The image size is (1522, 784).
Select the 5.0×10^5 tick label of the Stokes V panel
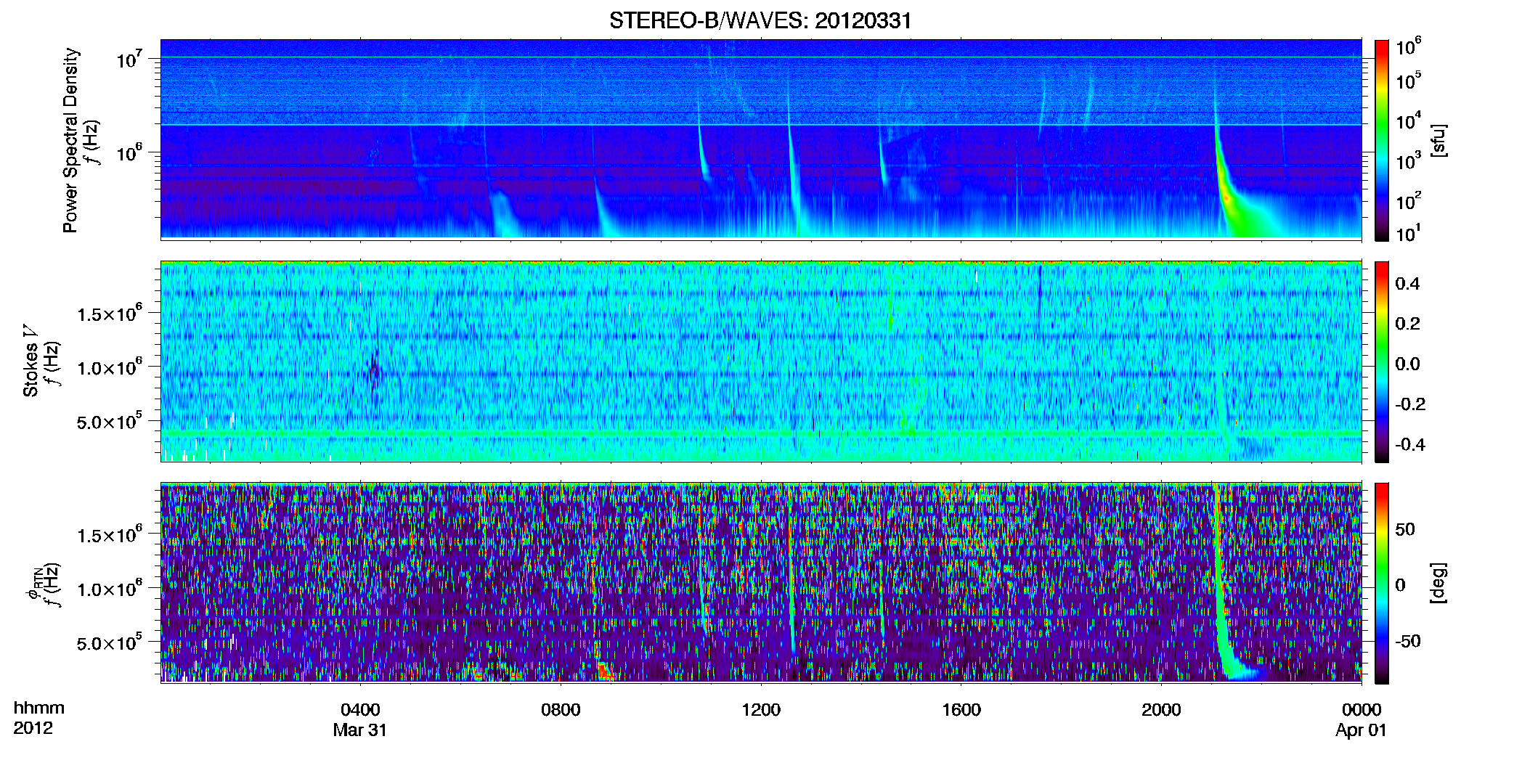pyautogui.click(x=110, y=421)
